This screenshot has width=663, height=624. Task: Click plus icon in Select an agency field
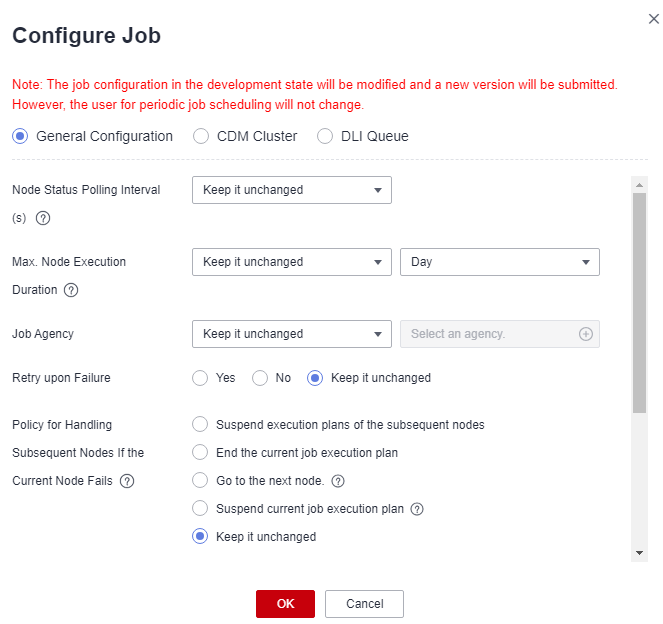click(586, 334)
